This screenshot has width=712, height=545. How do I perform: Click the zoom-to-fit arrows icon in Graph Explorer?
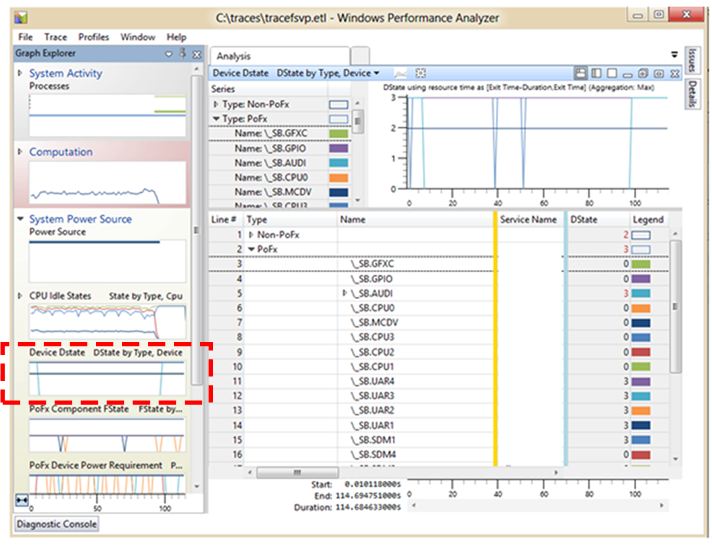(22, 500)
